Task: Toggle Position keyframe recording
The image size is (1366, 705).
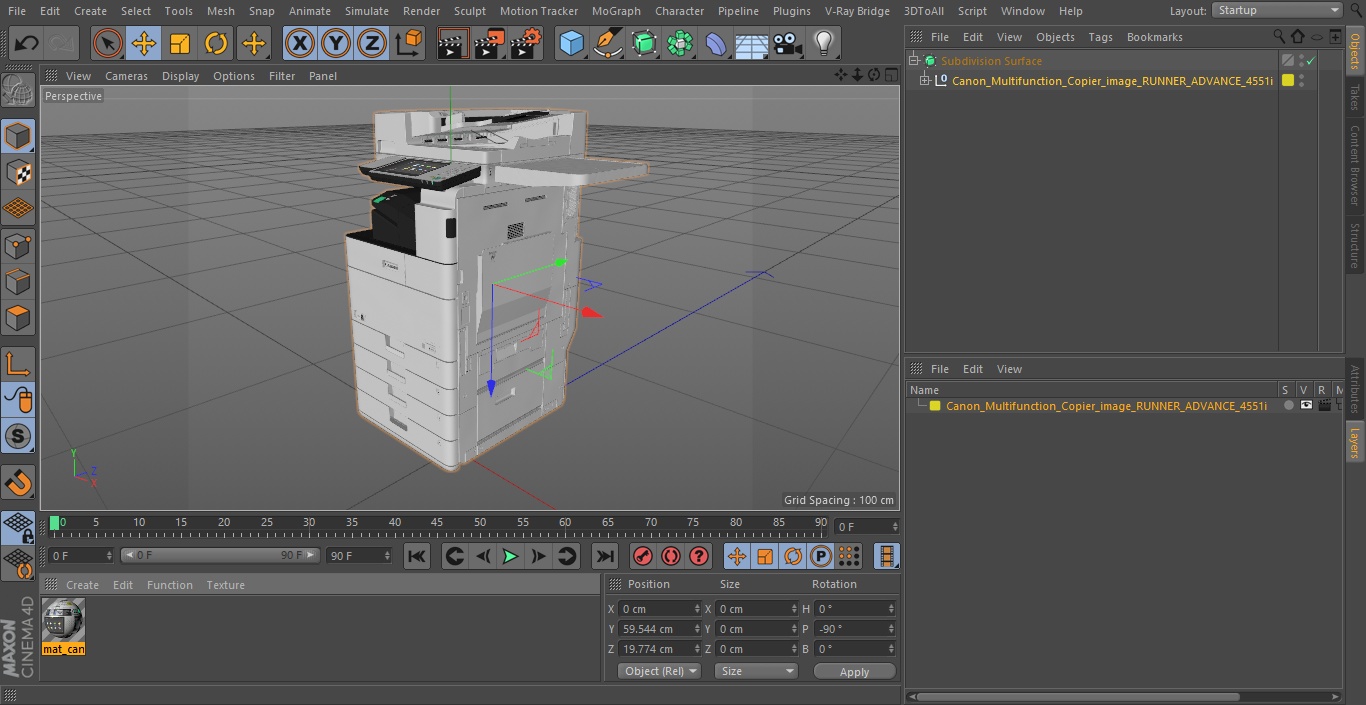Action: pos(737,556)
